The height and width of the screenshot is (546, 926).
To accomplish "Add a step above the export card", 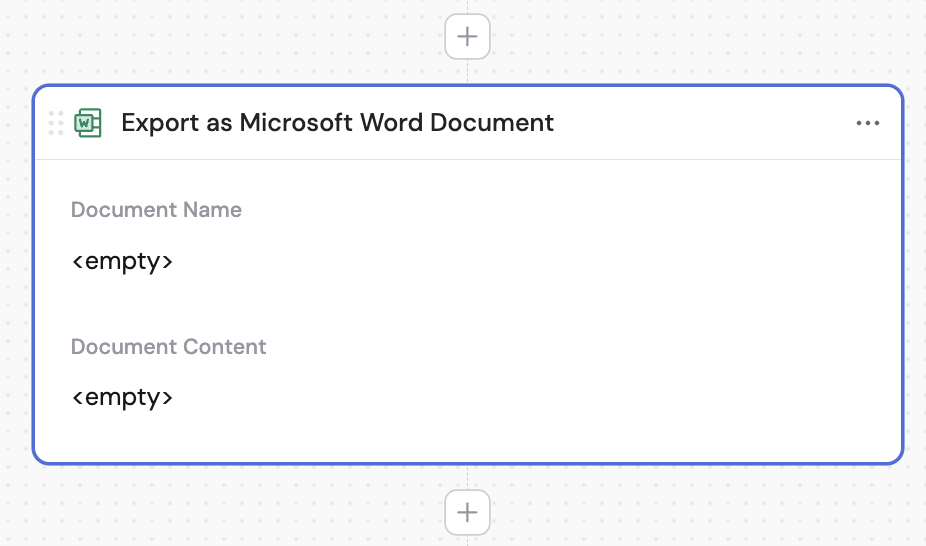I will pos(467,37).
